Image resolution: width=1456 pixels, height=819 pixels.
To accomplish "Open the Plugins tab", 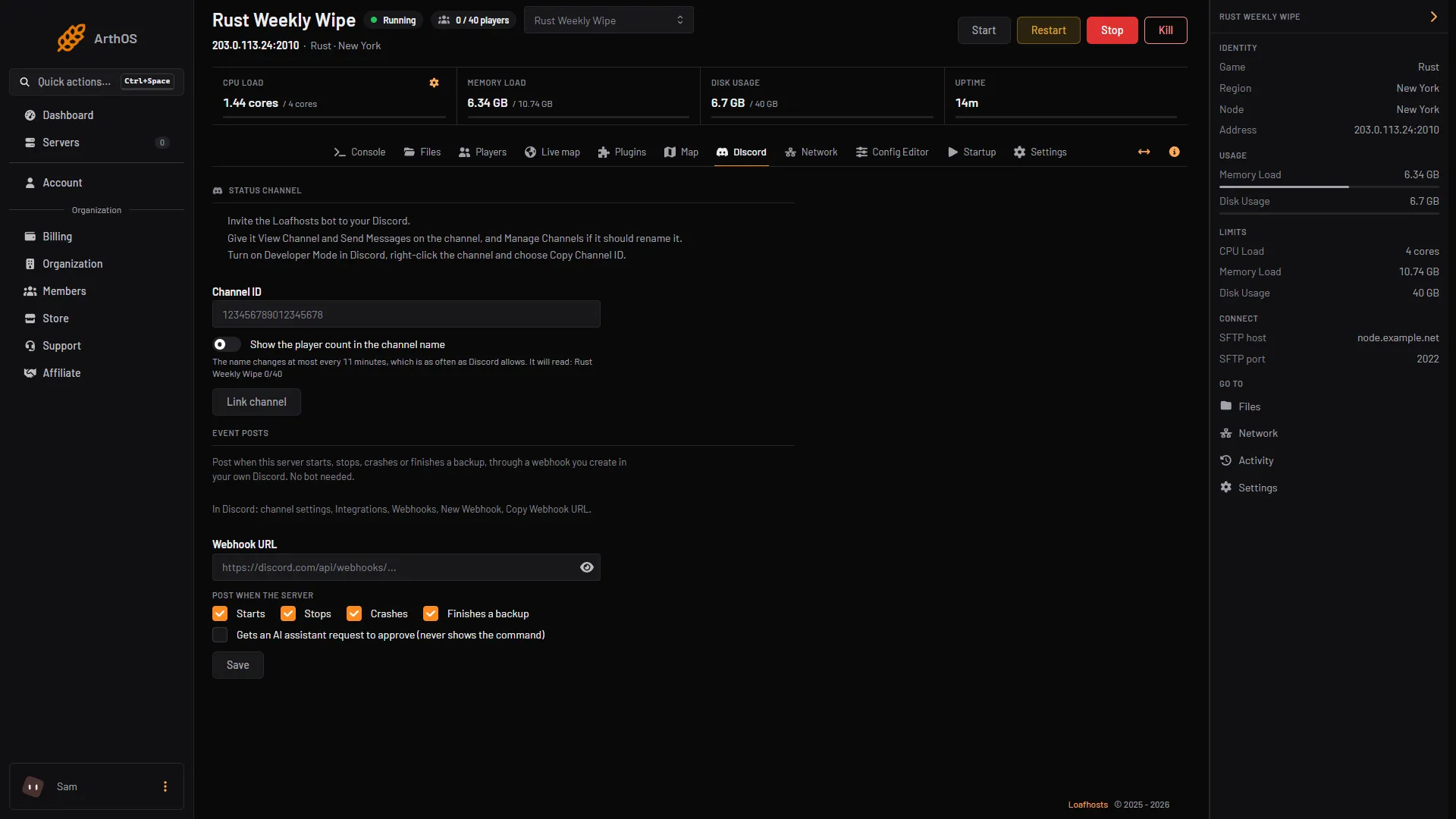I will click(622, 152).
